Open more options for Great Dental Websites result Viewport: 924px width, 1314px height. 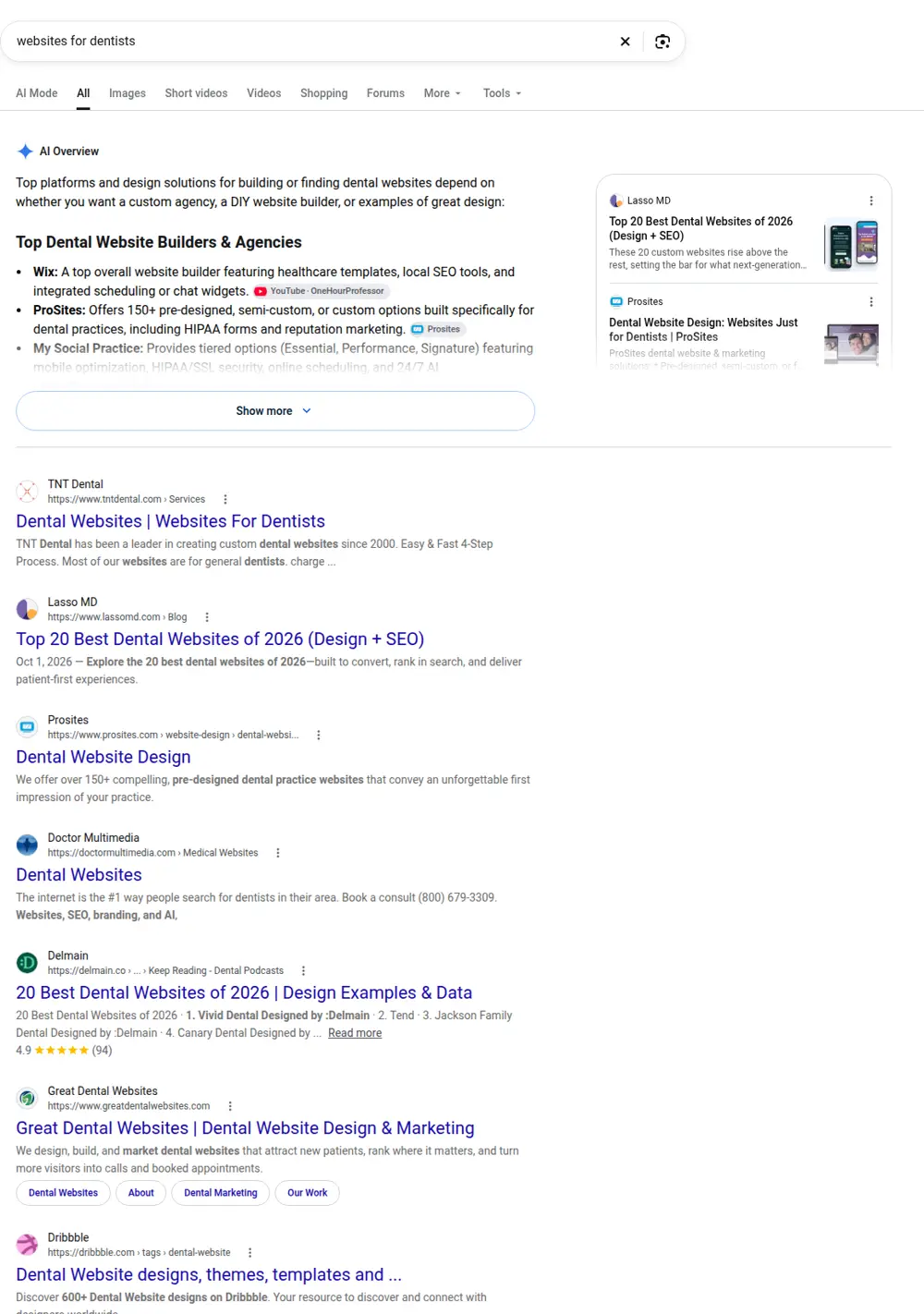(230, 1106)
